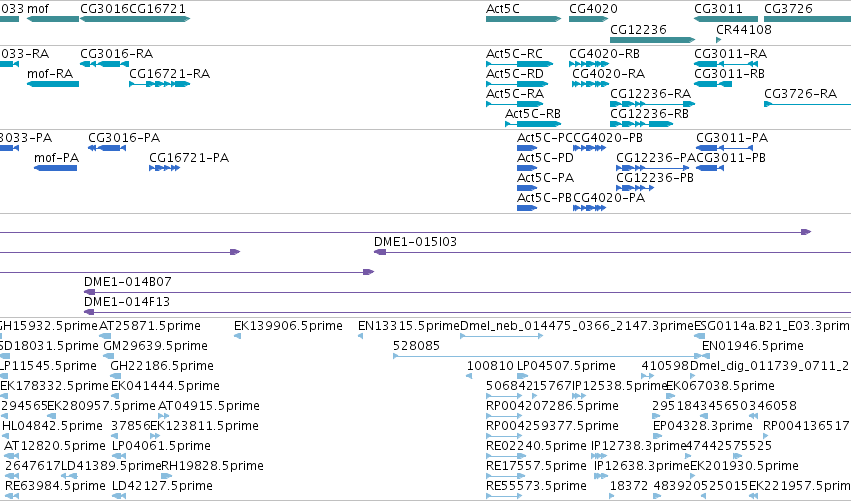Open the CG16721-RA transcript

(x=160, y=84)
